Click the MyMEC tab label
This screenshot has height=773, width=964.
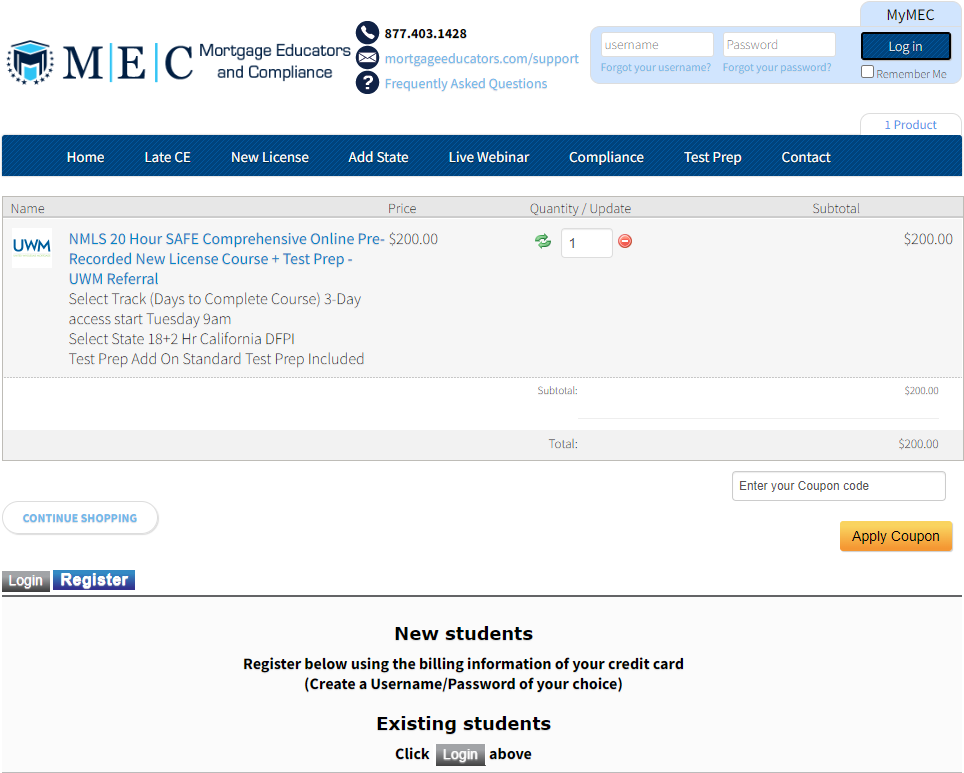pyautogui.click(x=910, y=15)
